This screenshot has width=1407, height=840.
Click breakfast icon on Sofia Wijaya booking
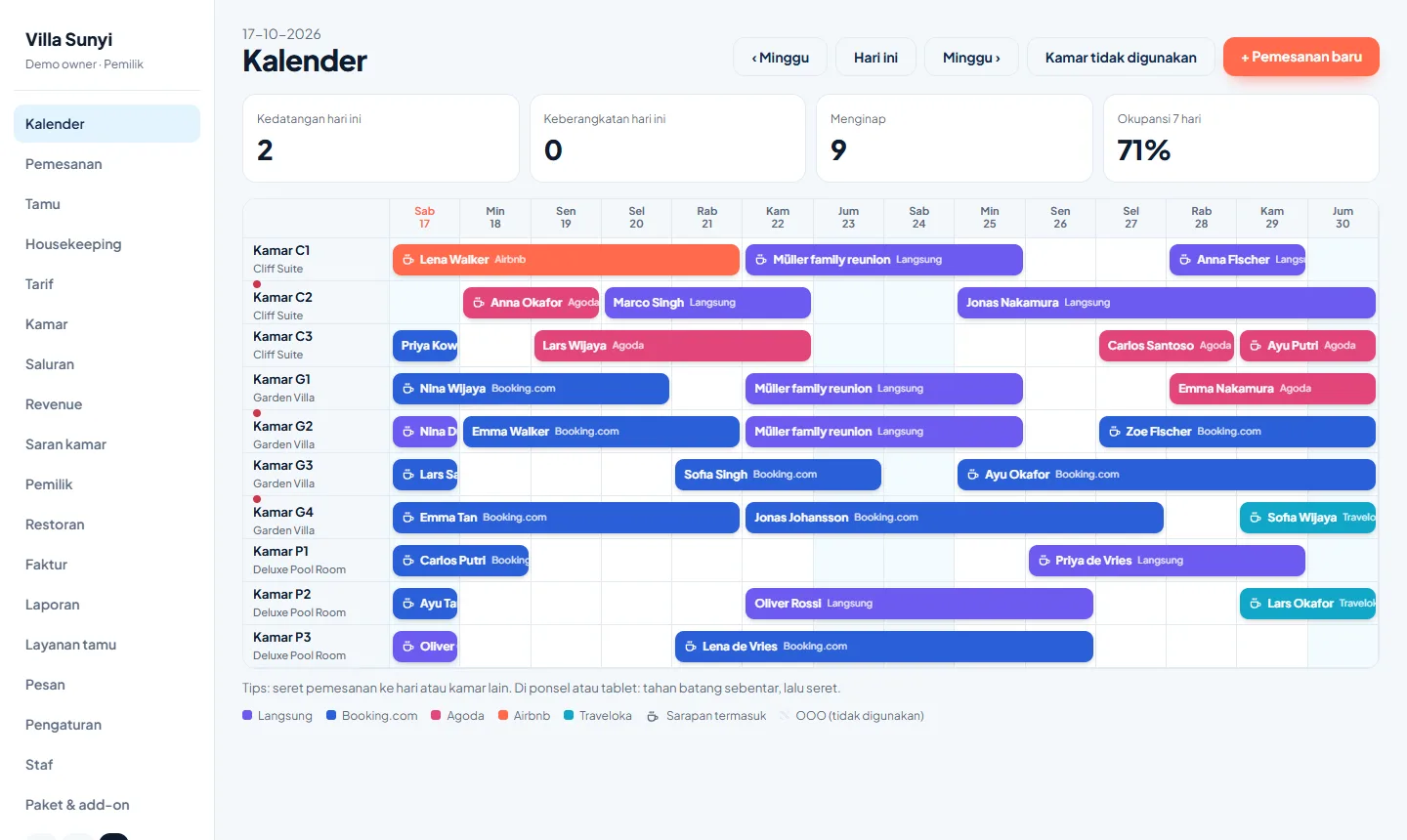(x=1256, y=518)
